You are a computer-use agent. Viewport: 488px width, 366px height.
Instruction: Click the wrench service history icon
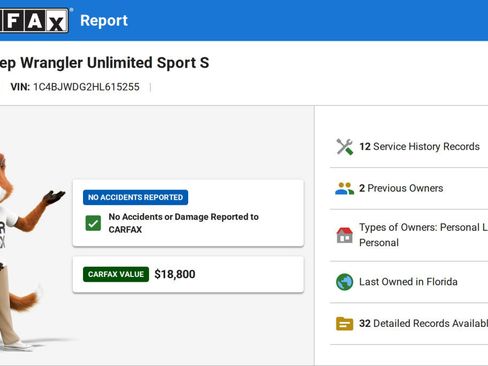coord(344,147)
